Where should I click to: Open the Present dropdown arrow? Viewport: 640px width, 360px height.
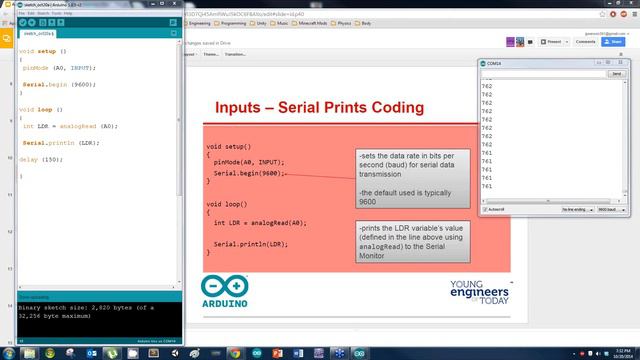pyautogui.click(x=567, y=42)
